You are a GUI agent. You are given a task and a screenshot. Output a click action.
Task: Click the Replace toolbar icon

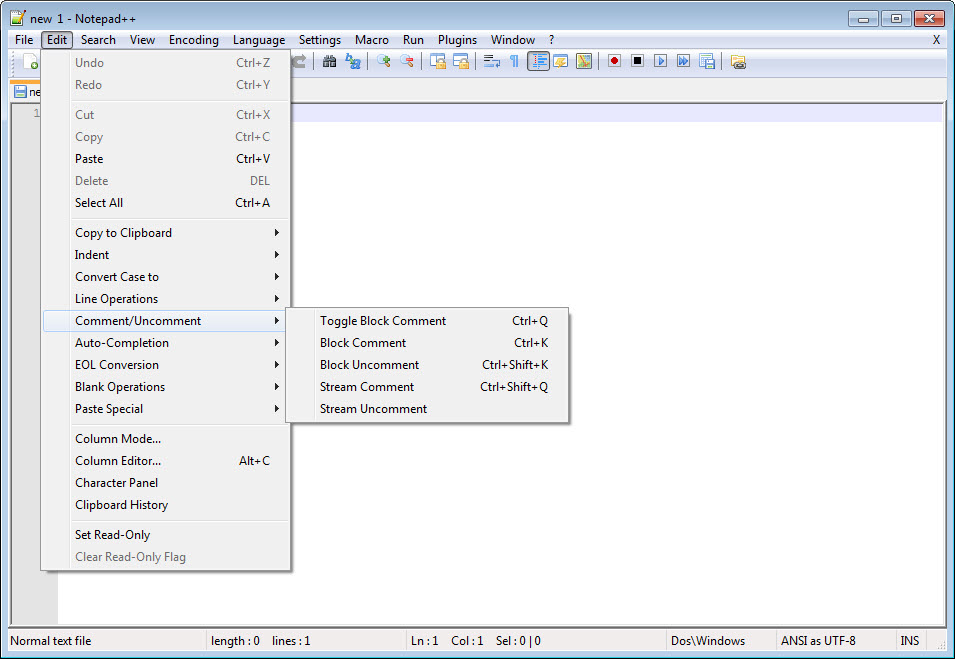[353, 62]
